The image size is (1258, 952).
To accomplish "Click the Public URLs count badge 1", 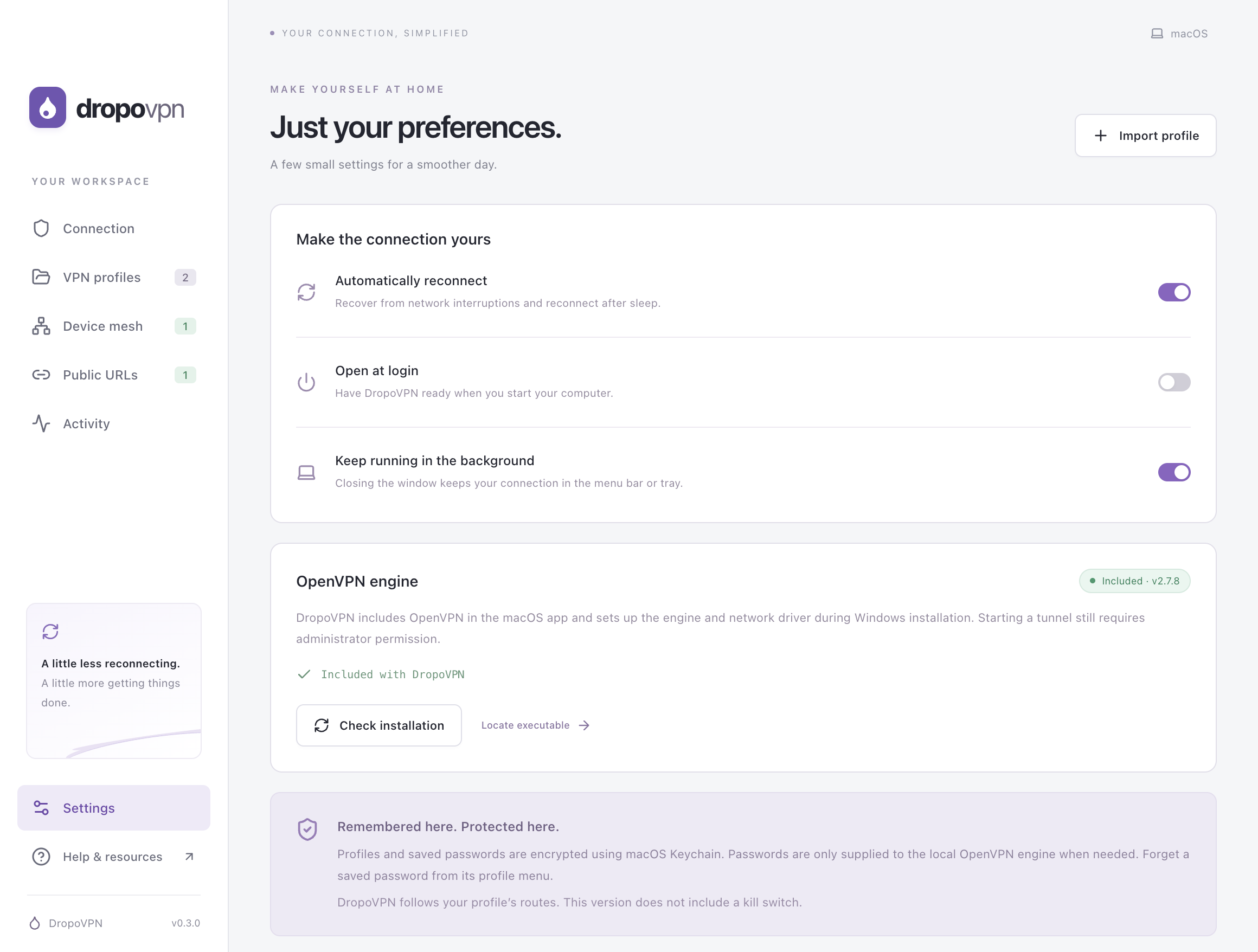I will 185,375.
